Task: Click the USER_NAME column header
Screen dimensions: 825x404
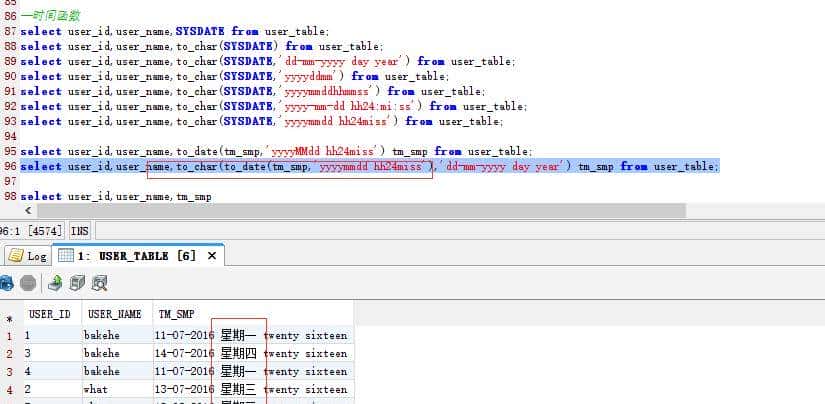Action: (x=115, y=315)
